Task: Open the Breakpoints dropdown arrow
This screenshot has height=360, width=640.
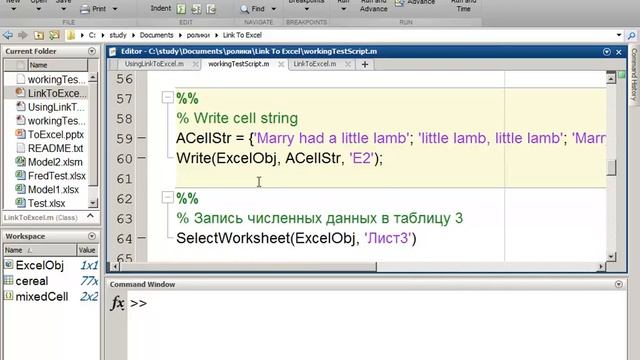Action: tap(307, 9)
